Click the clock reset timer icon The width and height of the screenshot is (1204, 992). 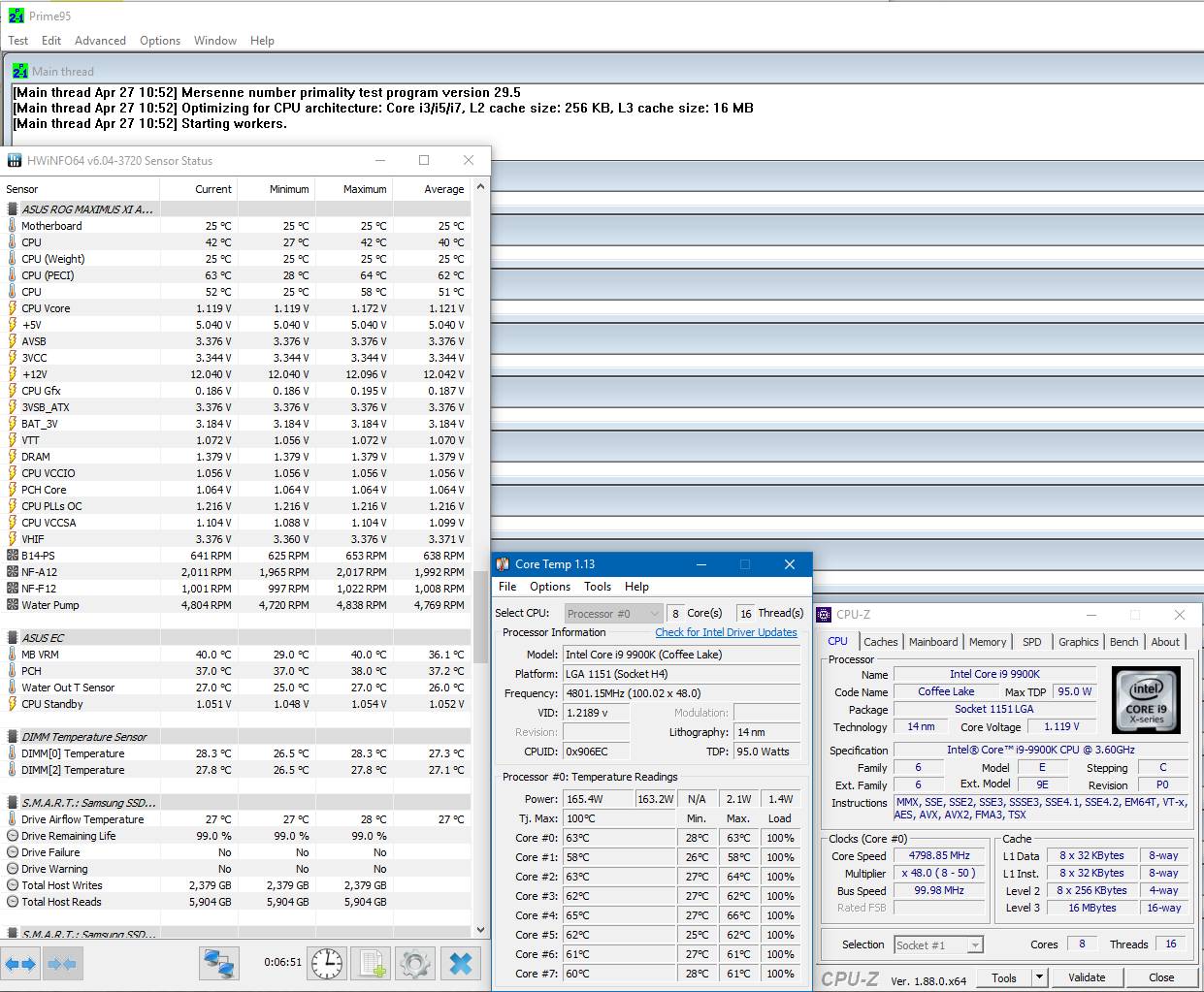[327, 964]
